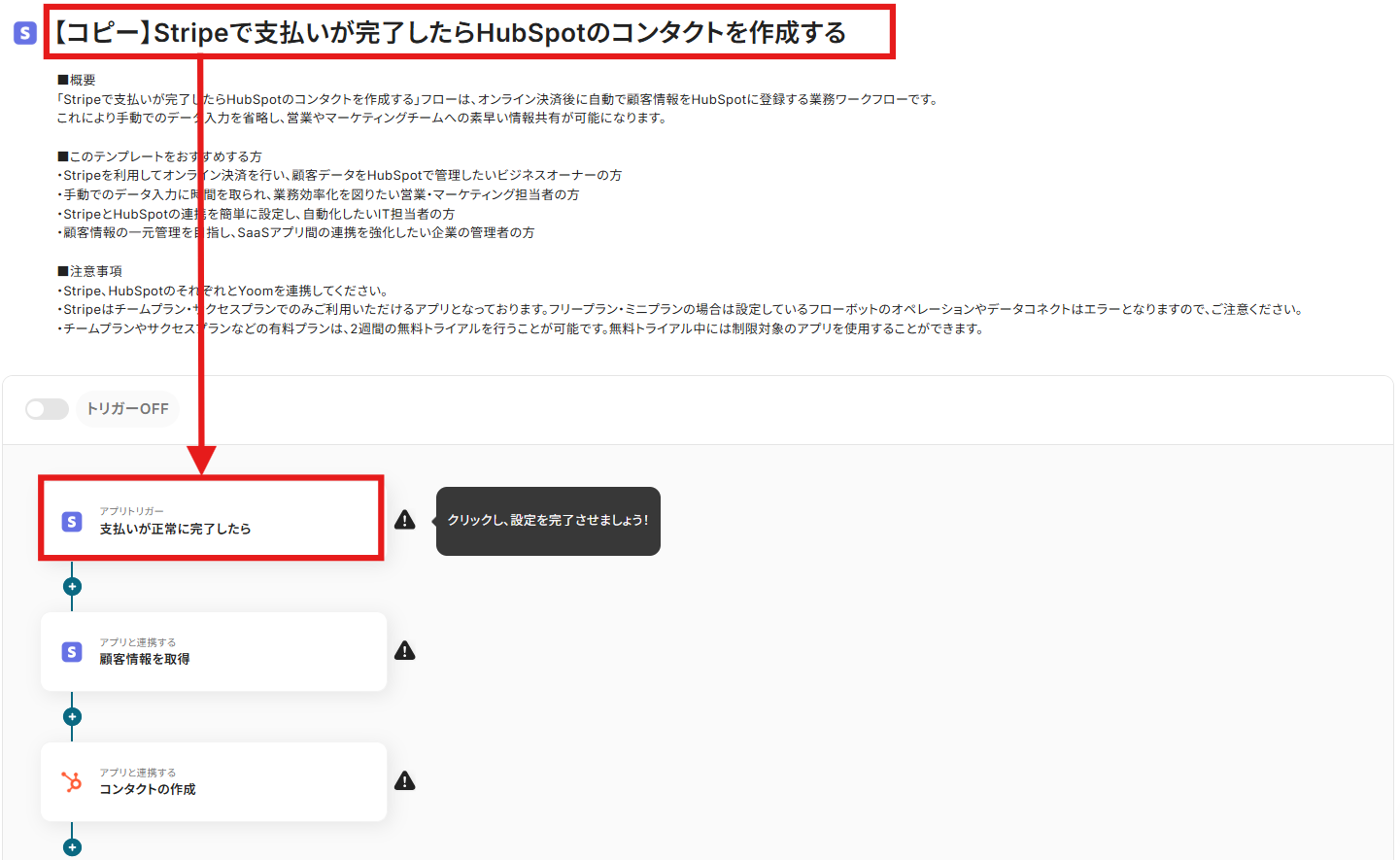This screenshot has width=1400, height=860.
Task: Click the warning icon next to 顧客情報を取得
Action: (x=405, y=651)
